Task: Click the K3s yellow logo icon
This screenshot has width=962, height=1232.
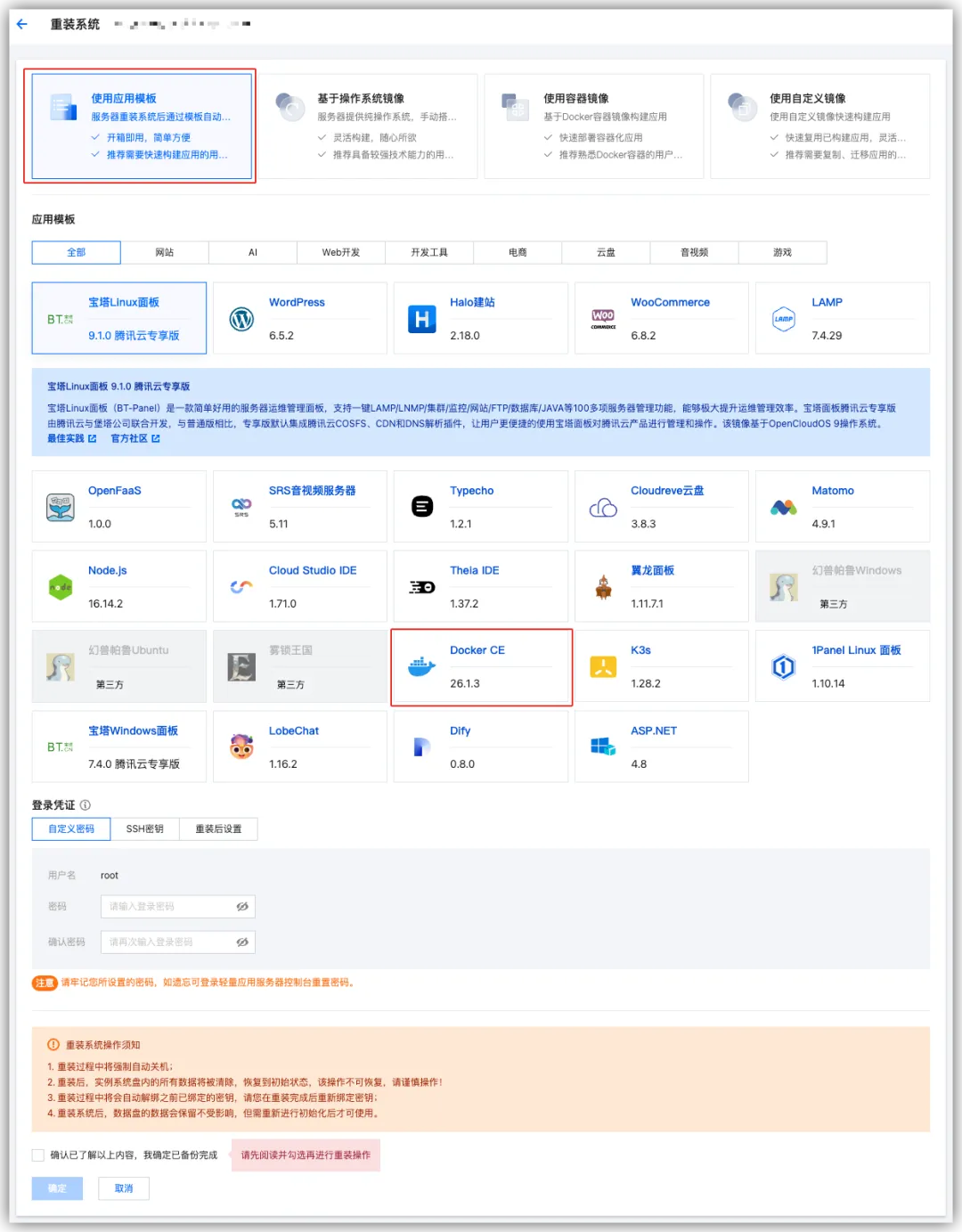Action: (603, 666)
